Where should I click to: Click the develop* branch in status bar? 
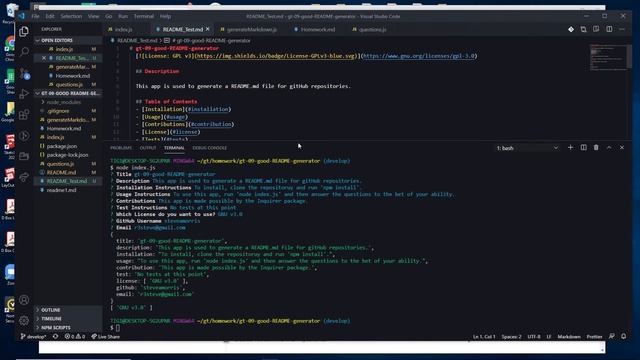(x=33, y=337)
